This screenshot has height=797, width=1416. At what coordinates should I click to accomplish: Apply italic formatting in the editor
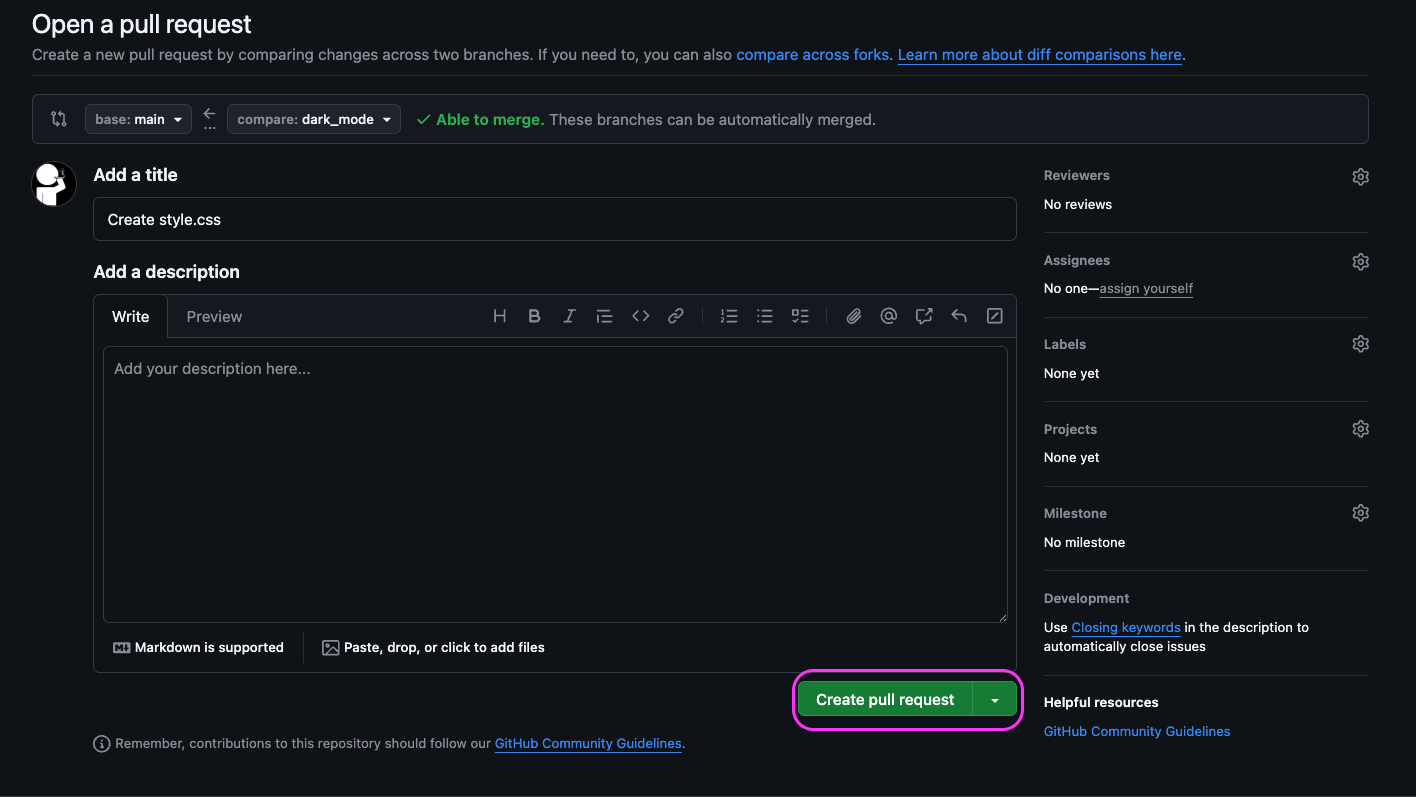click(569, 315)
